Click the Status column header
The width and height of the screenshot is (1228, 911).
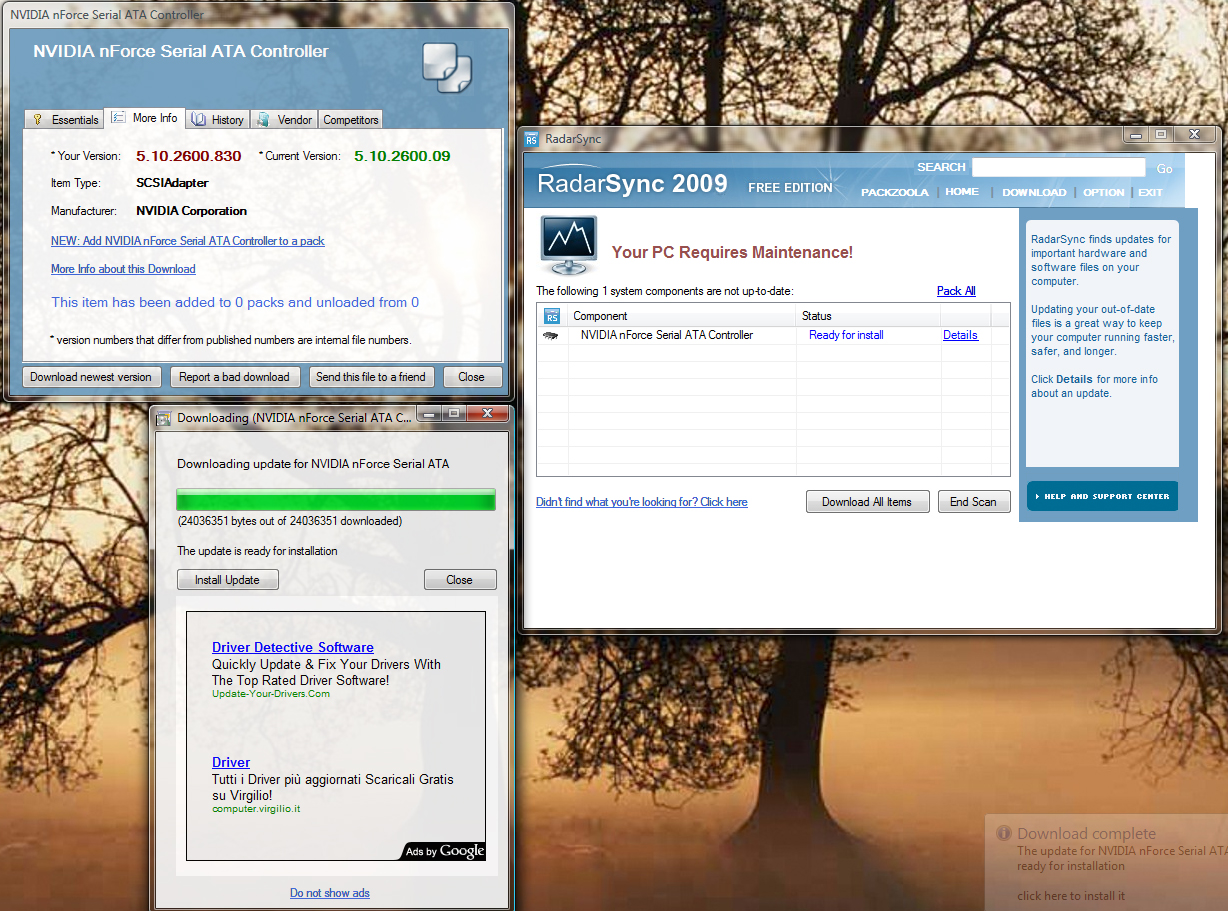click(x=868, y=316)
